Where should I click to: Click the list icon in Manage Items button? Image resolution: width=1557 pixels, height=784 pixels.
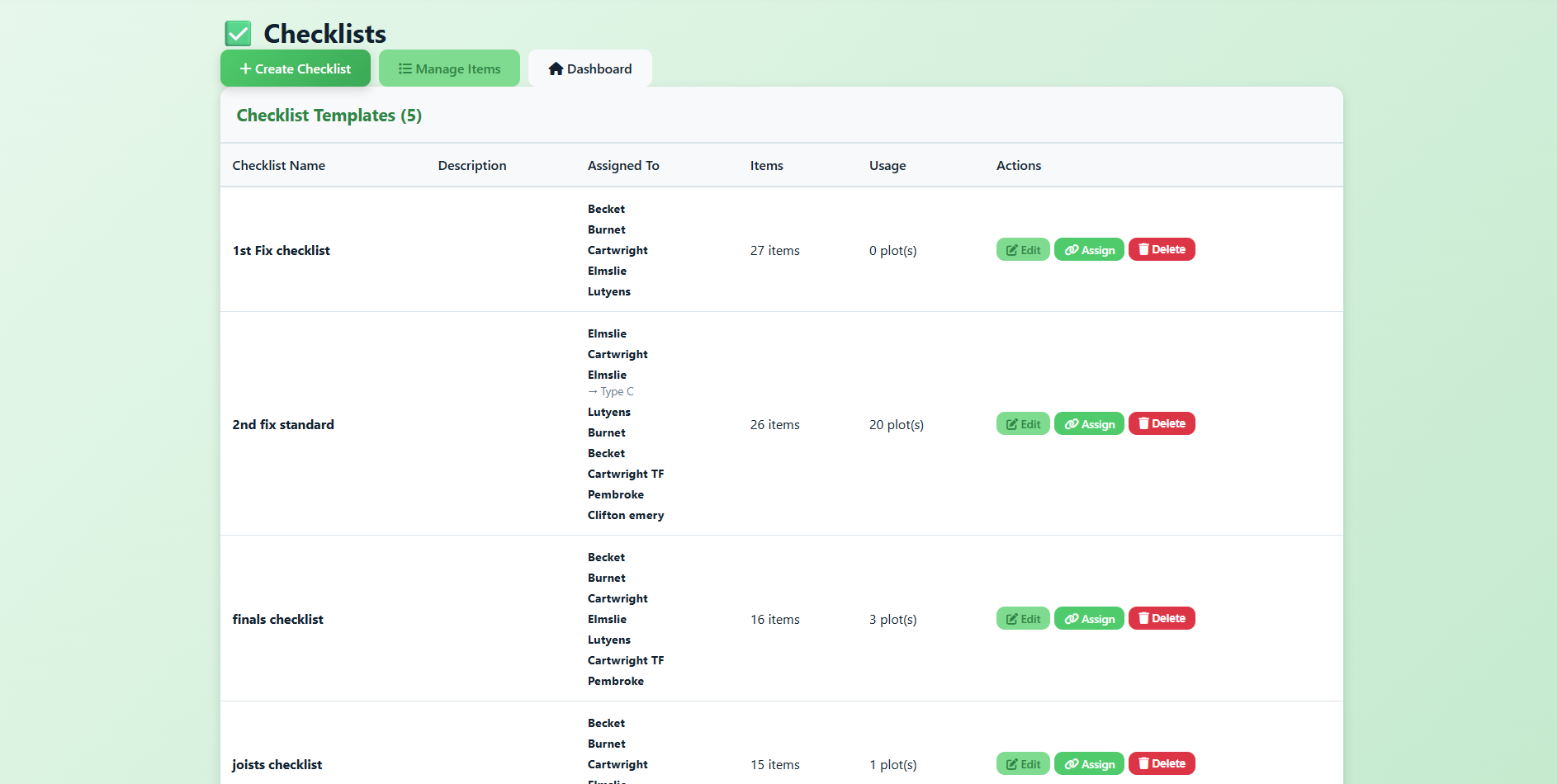[405, 68]
